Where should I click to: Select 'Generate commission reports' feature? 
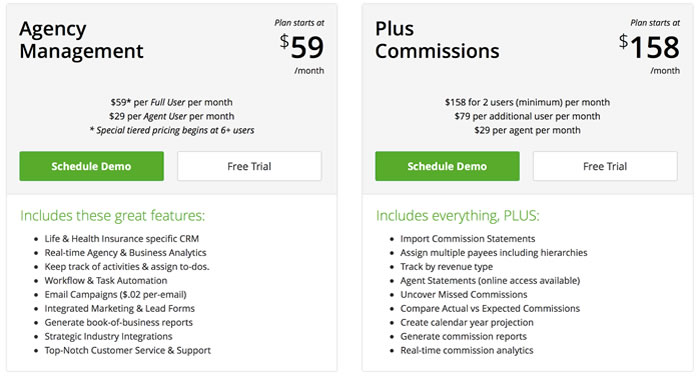[x=463, y=337]
